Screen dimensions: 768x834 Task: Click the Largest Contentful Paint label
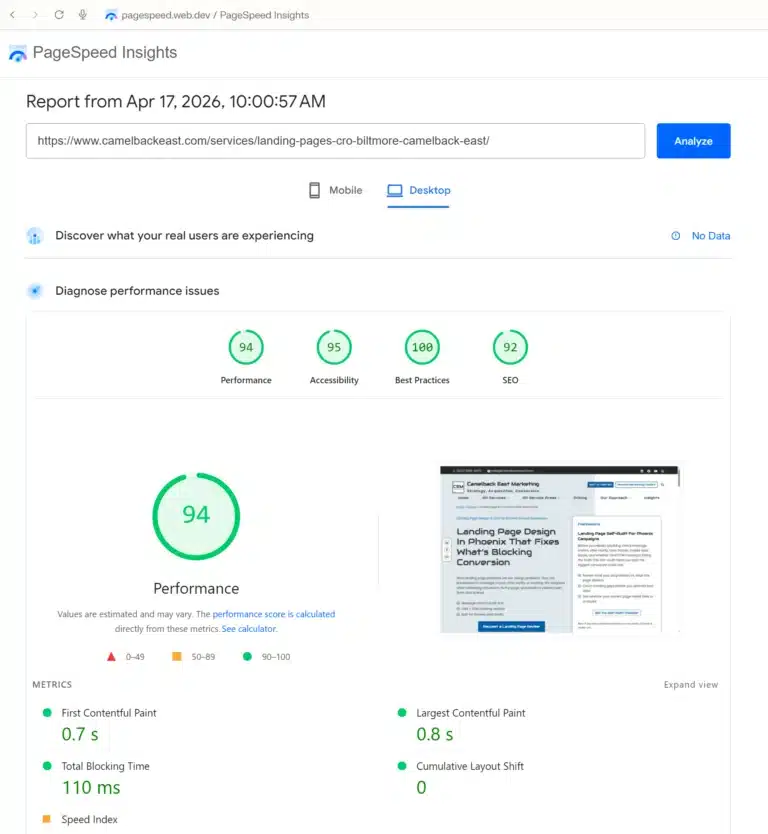(471, 713)
